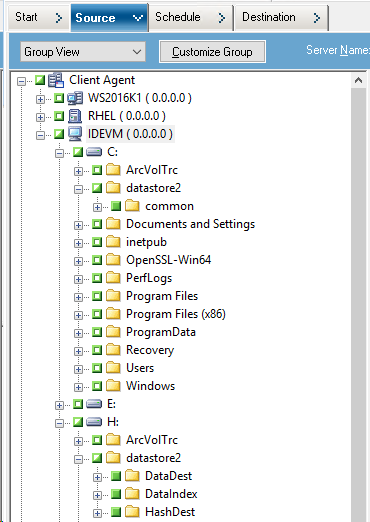
Task: Click the common folder icon
Action: [132, 206]
